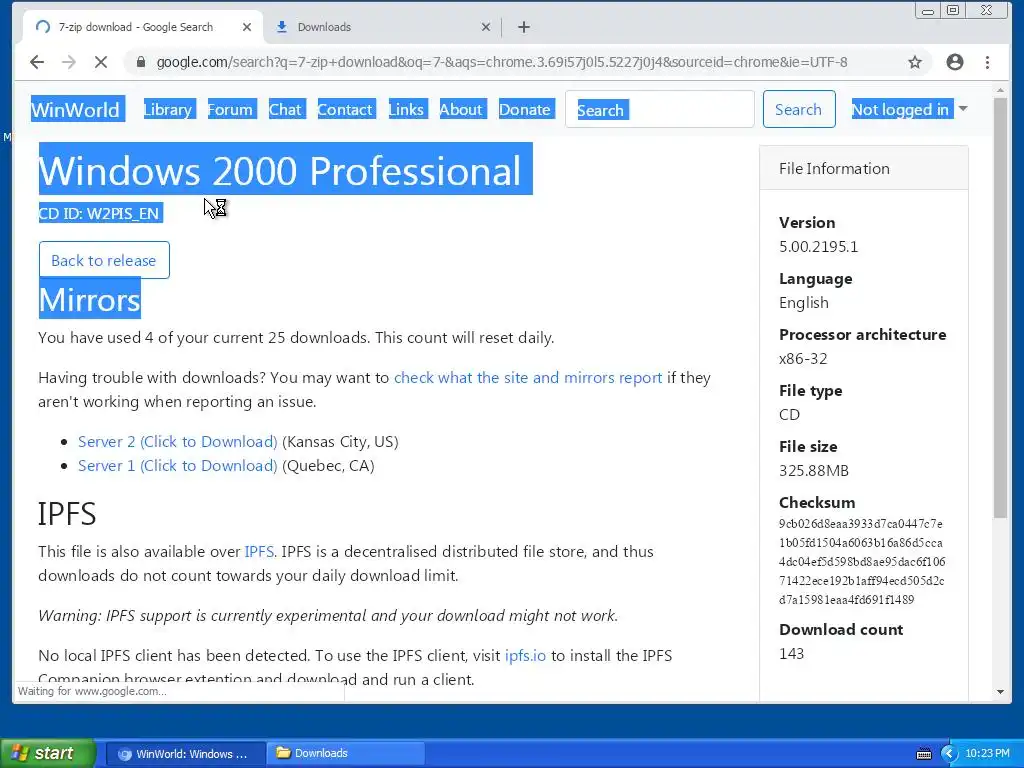The height and width of the screenshot is (768, 1024).
Task: Click the keyboard icon in system tray
Action: (923, 754)
